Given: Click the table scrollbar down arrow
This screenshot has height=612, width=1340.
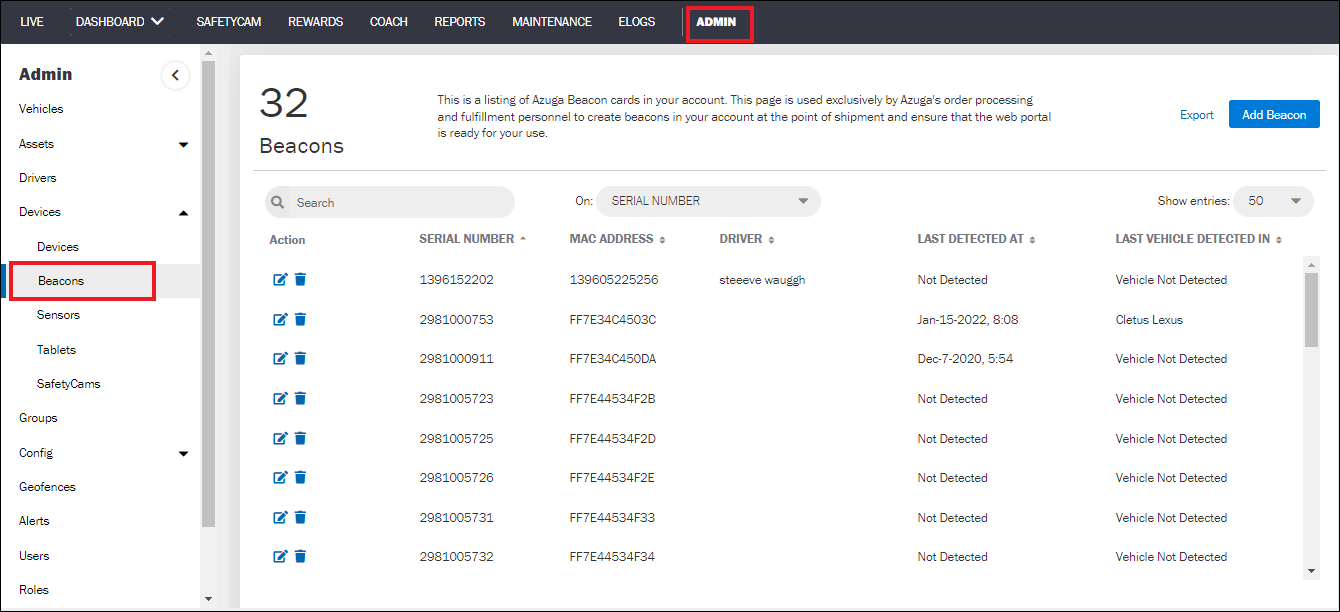Looking at the screenshot, I should click(x=1312, y=570).
